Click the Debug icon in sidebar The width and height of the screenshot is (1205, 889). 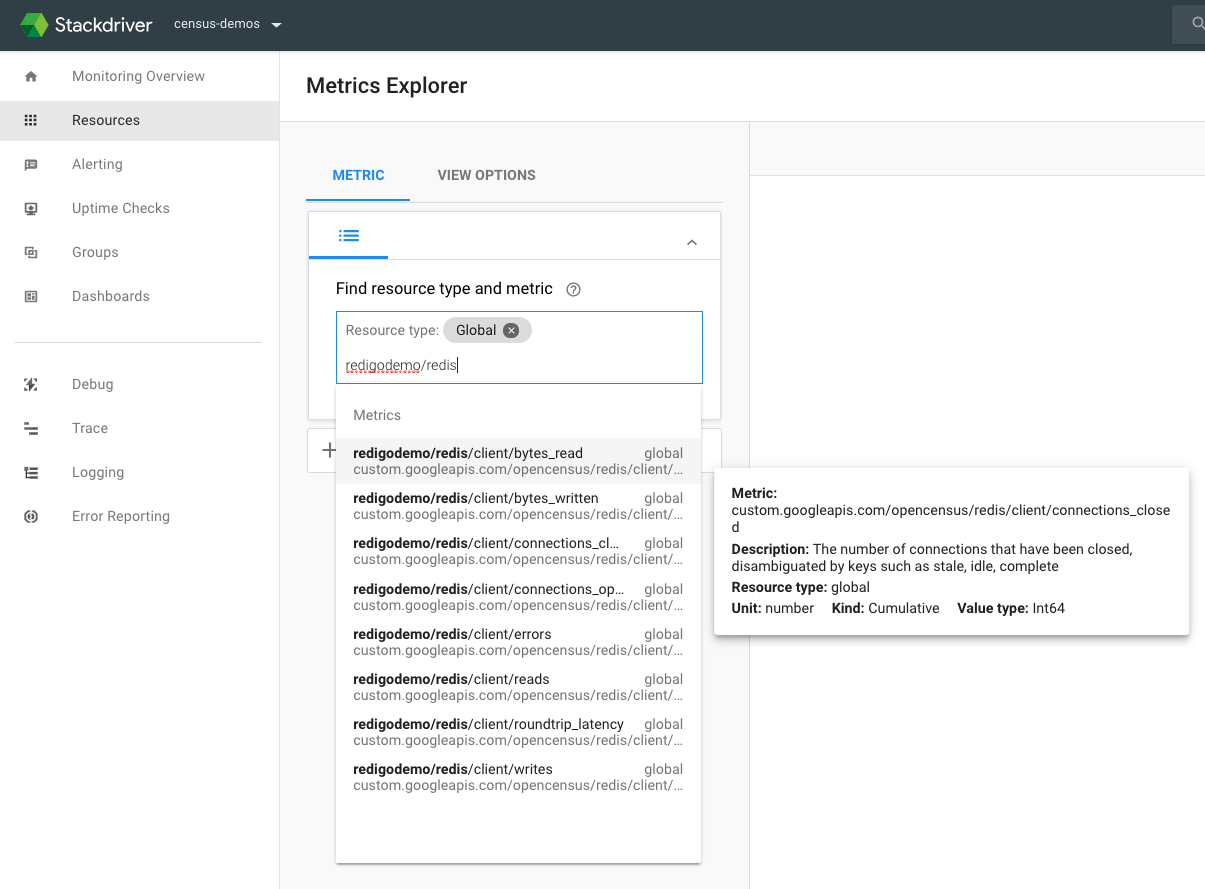pos(31,384)
